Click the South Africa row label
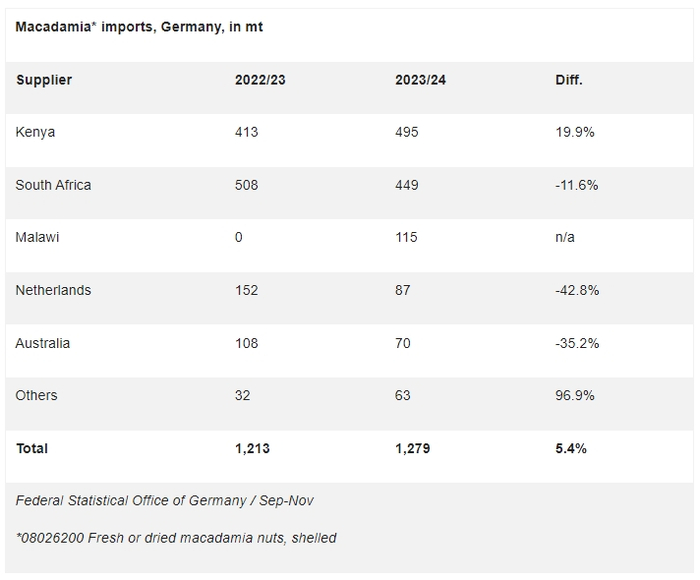 pos(53,185)
